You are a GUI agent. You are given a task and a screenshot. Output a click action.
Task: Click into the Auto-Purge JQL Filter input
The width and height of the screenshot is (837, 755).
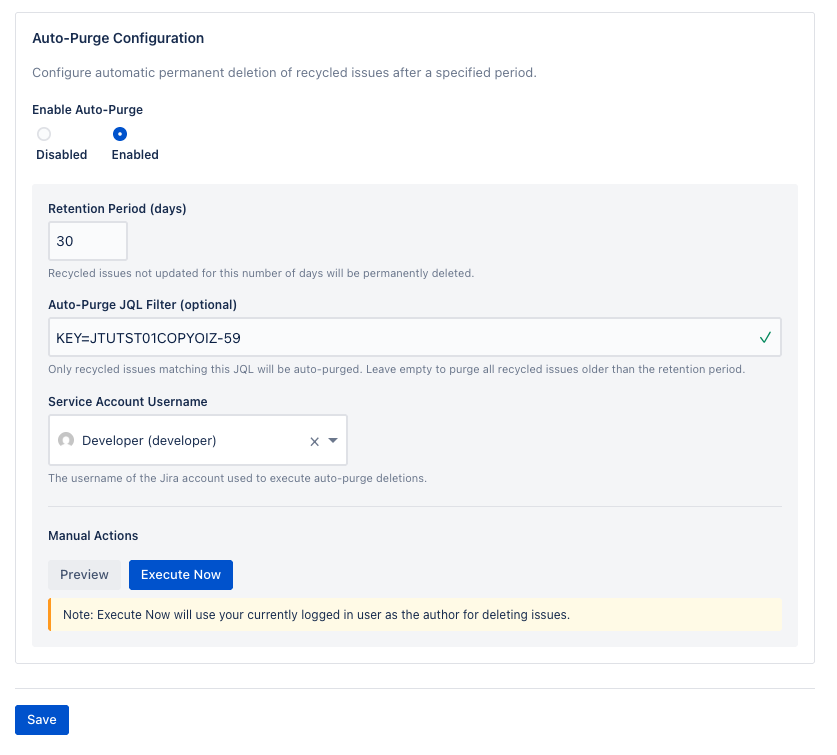(400, 338)
